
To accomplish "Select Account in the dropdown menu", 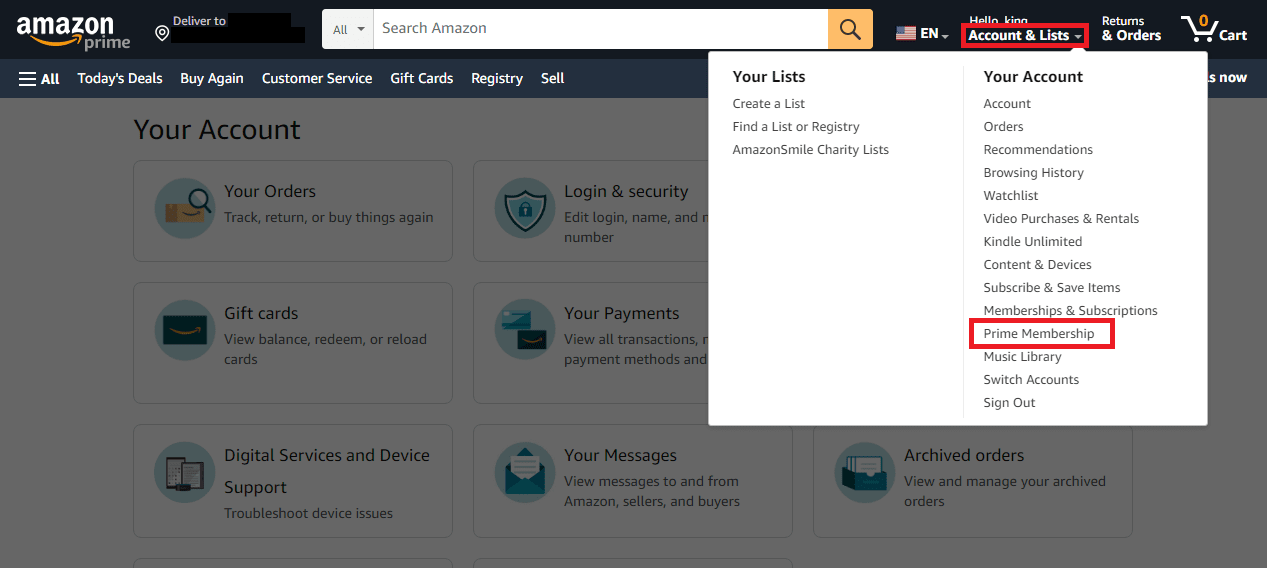I will point(1007,104).
